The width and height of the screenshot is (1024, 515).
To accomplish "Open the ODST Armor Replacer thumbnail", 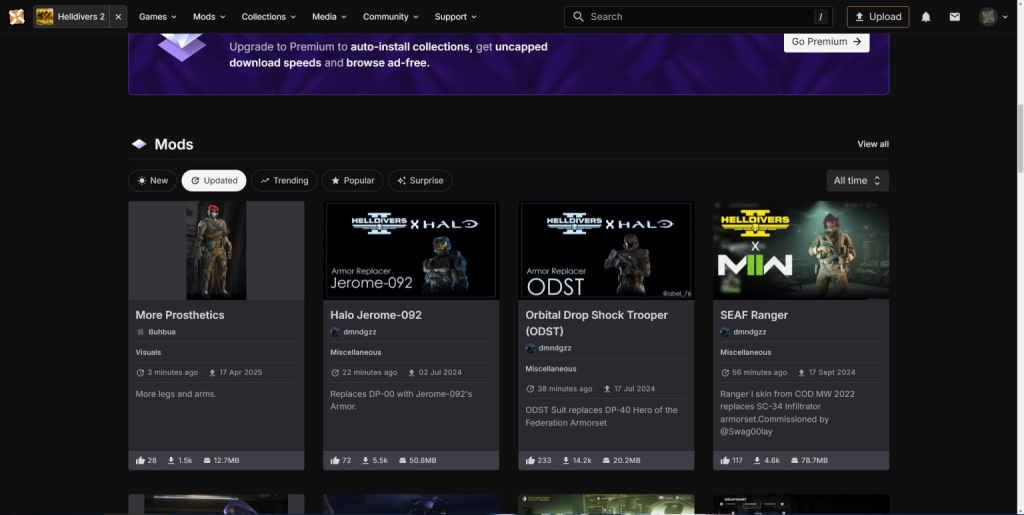I will 606,251.
